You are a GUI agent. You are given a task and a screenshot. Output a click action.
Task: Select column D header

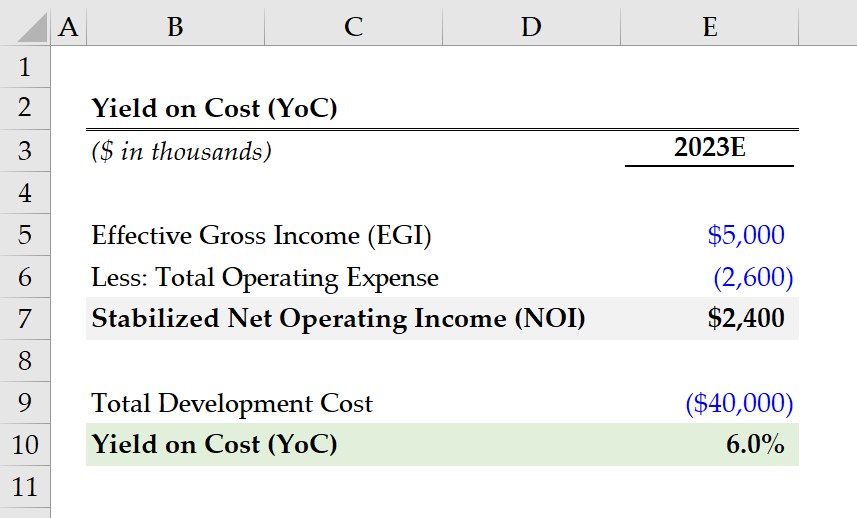(531, 27)
